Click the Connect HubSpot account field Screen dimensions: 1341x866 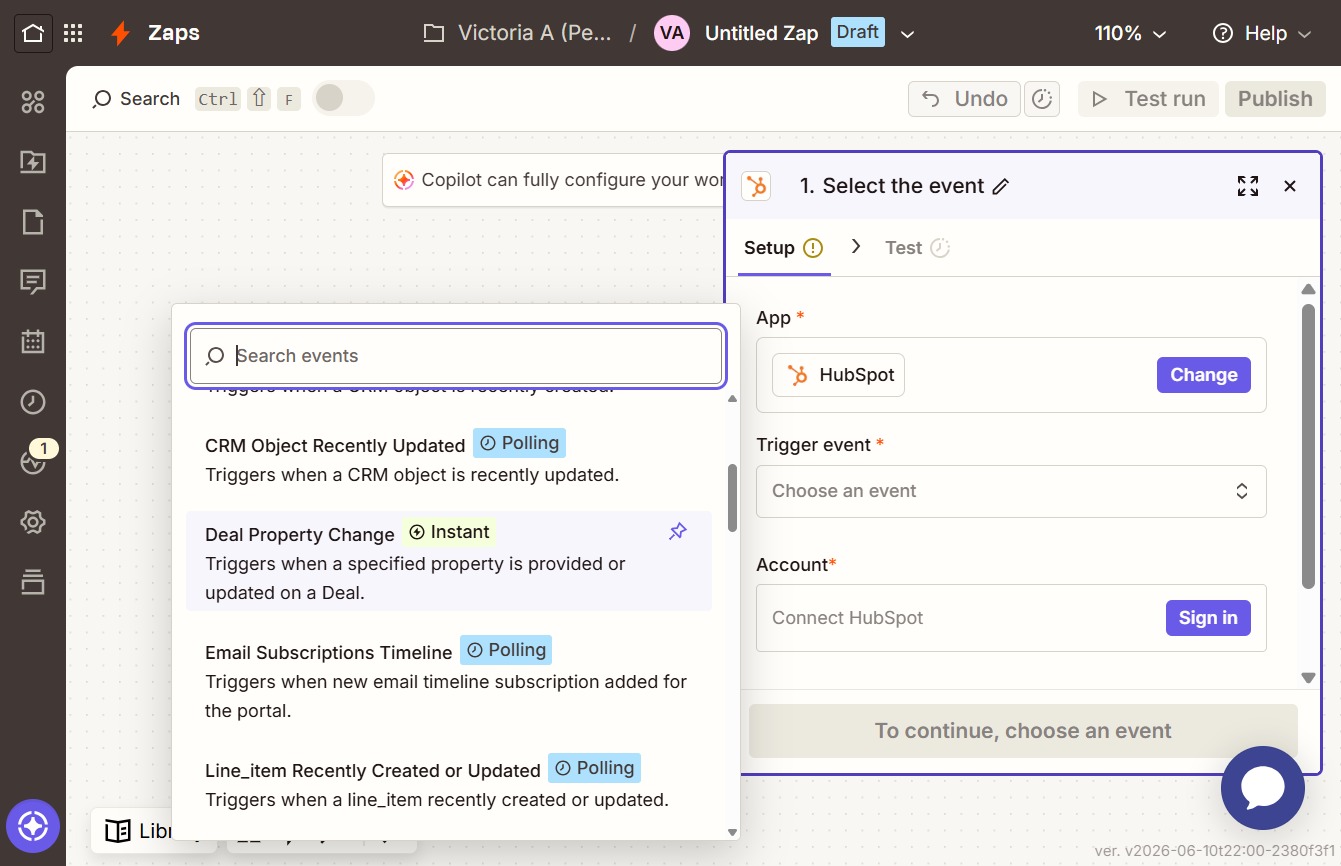point(1011,618)
